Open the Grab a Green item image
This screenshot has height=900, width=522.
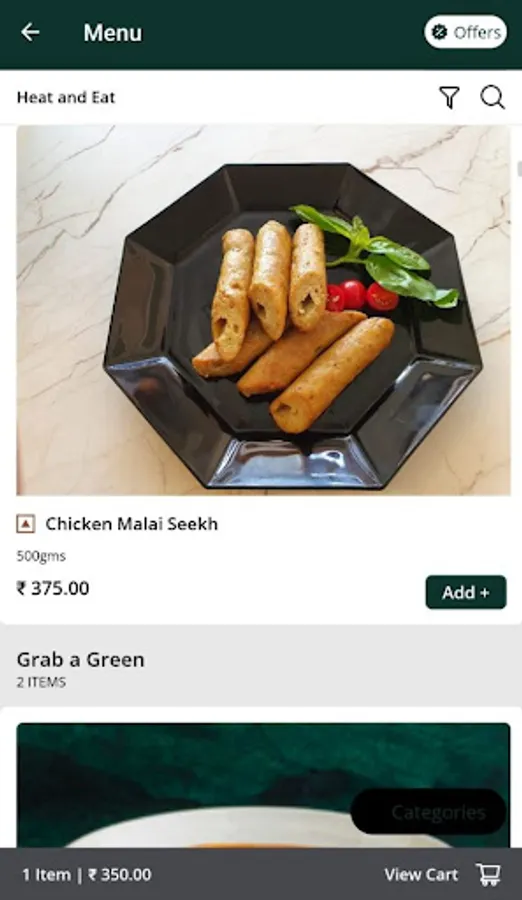[x=263, y=785]
